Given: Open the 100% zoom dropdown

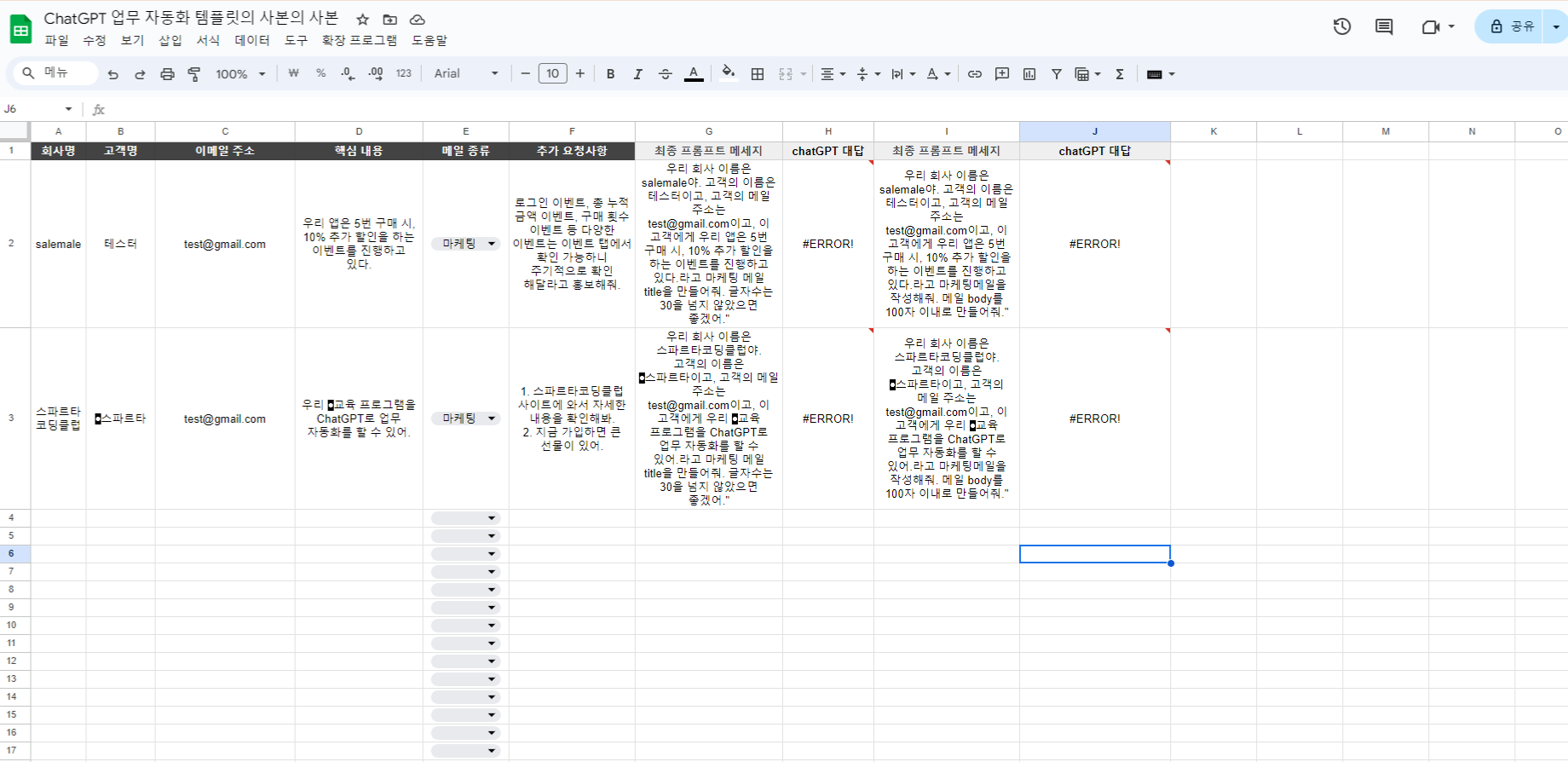Looking at the screenshot, I should coord(240,74).
